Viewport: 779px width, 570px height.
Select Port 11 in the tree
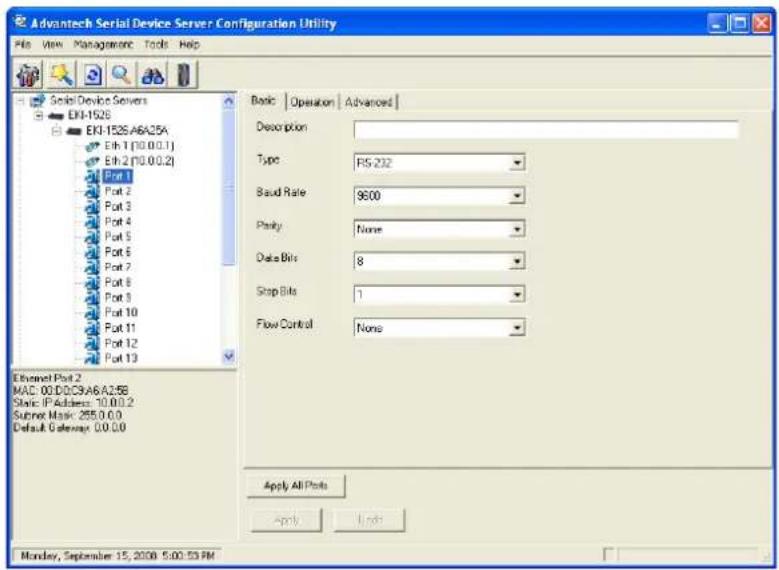click(x=120, y=328)
